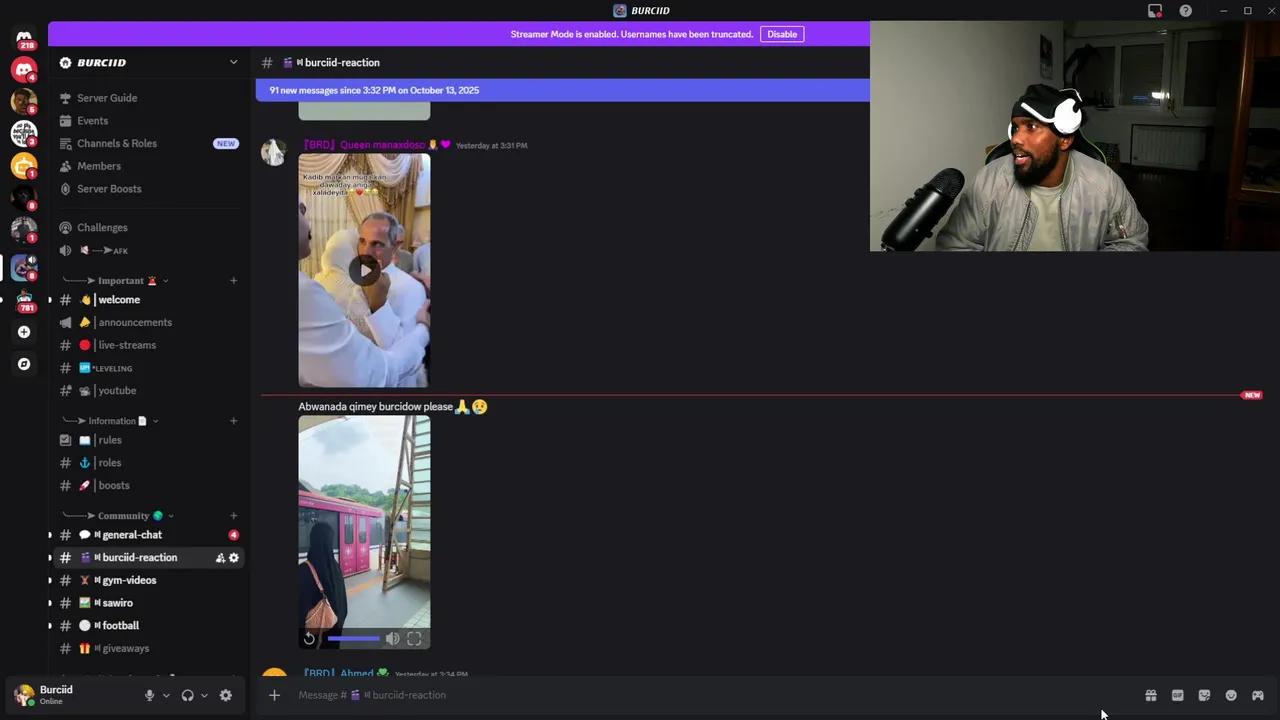Click Add a Server plus icon
The image size is (1280, 720).
[x=24, y=332]
